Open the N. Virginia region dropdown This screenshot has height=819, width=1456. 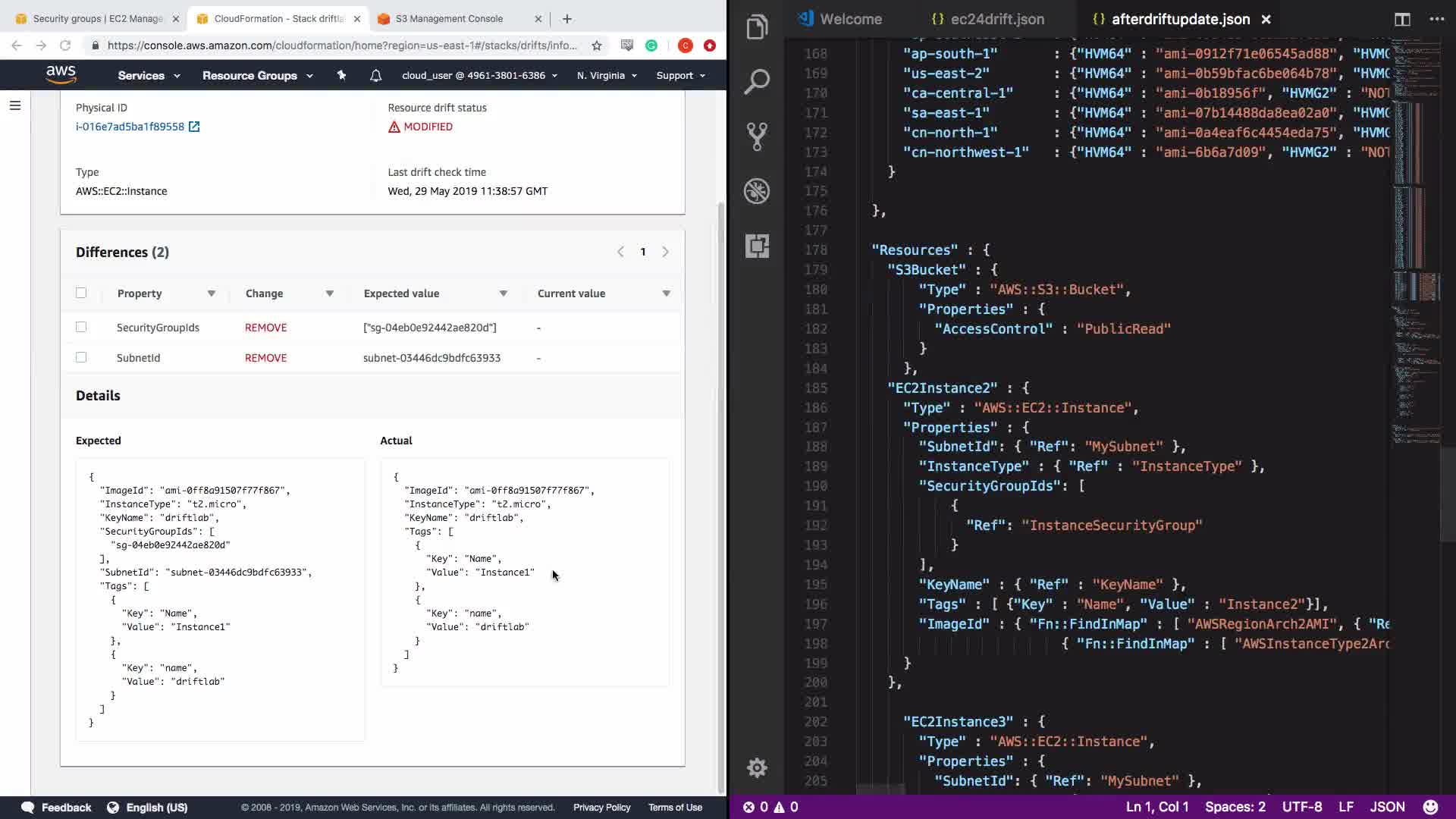tap(607, 75)
